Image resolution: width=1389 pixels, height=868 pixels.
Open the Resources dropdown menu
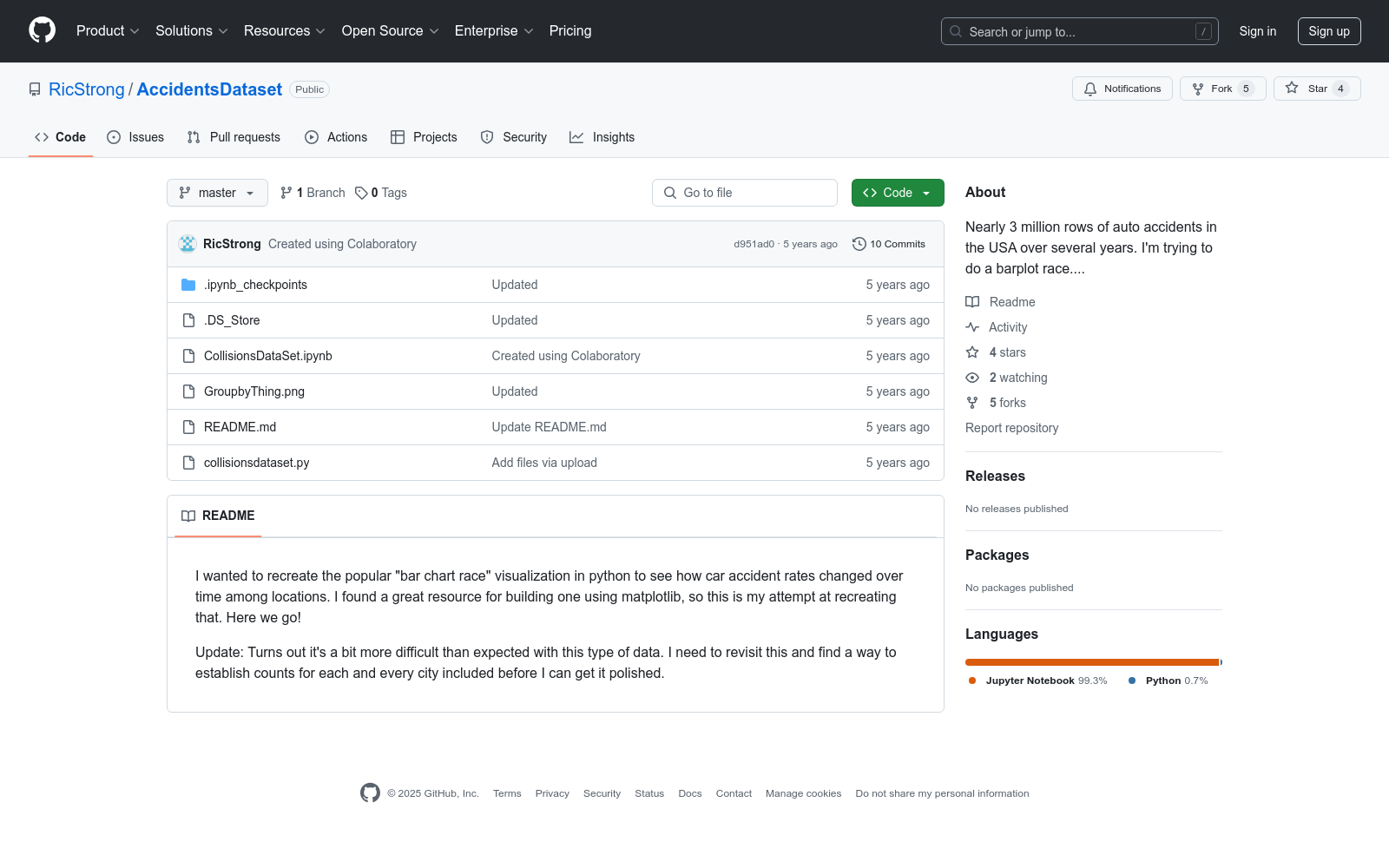pyautogui.click(x=285, y=31)
